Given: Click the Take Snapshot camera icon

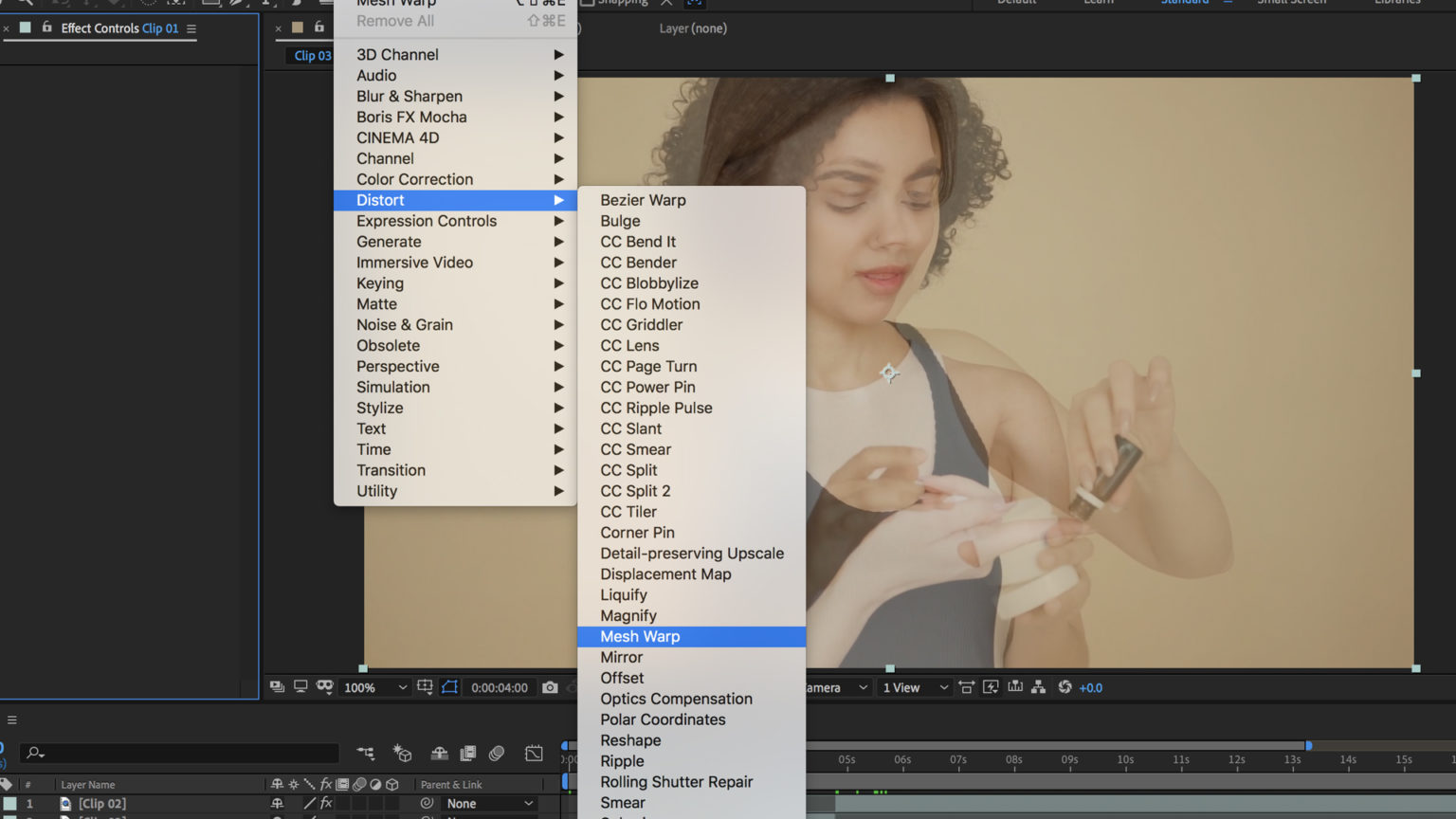Looking at the screenshot, I should point(550,687).
